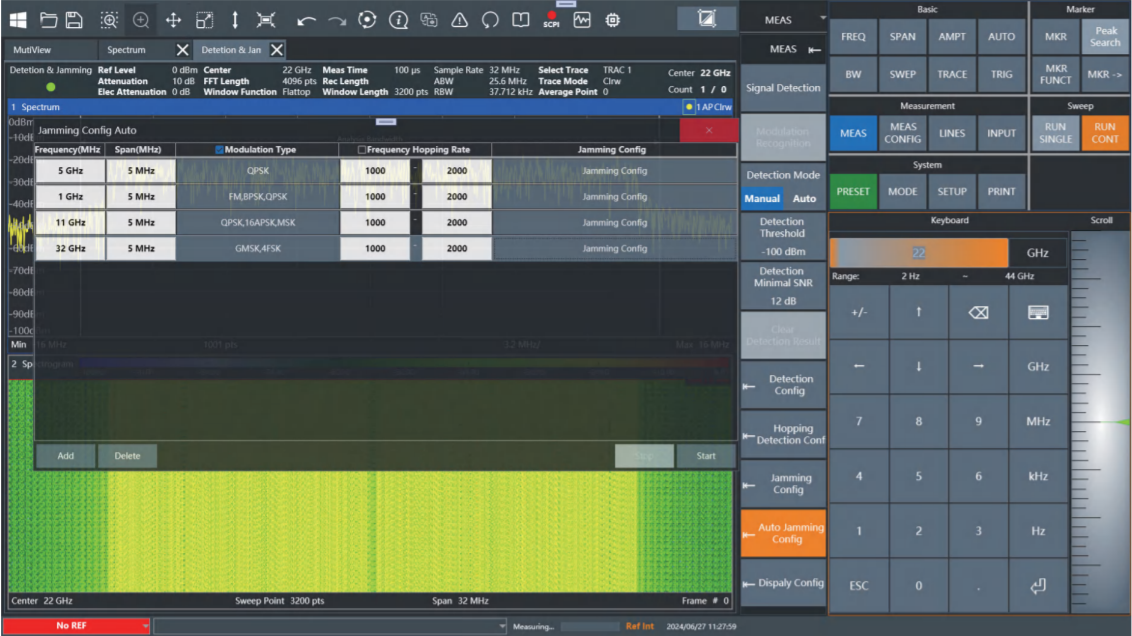Click the RUN CONT sweep button

point(1105,133)
